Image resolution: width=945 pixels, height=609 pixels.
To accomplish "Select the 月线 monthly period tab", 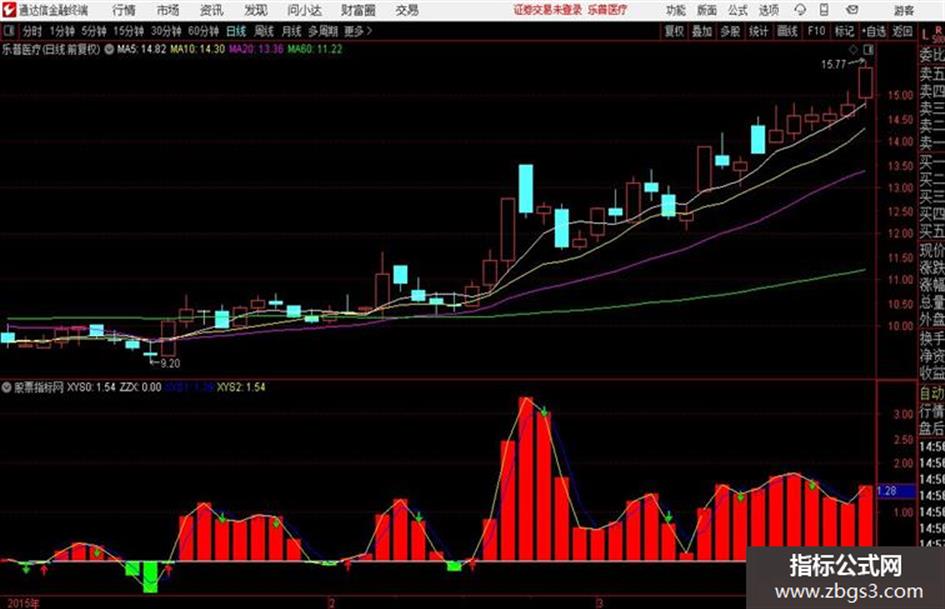I will [x=291, y=31].
